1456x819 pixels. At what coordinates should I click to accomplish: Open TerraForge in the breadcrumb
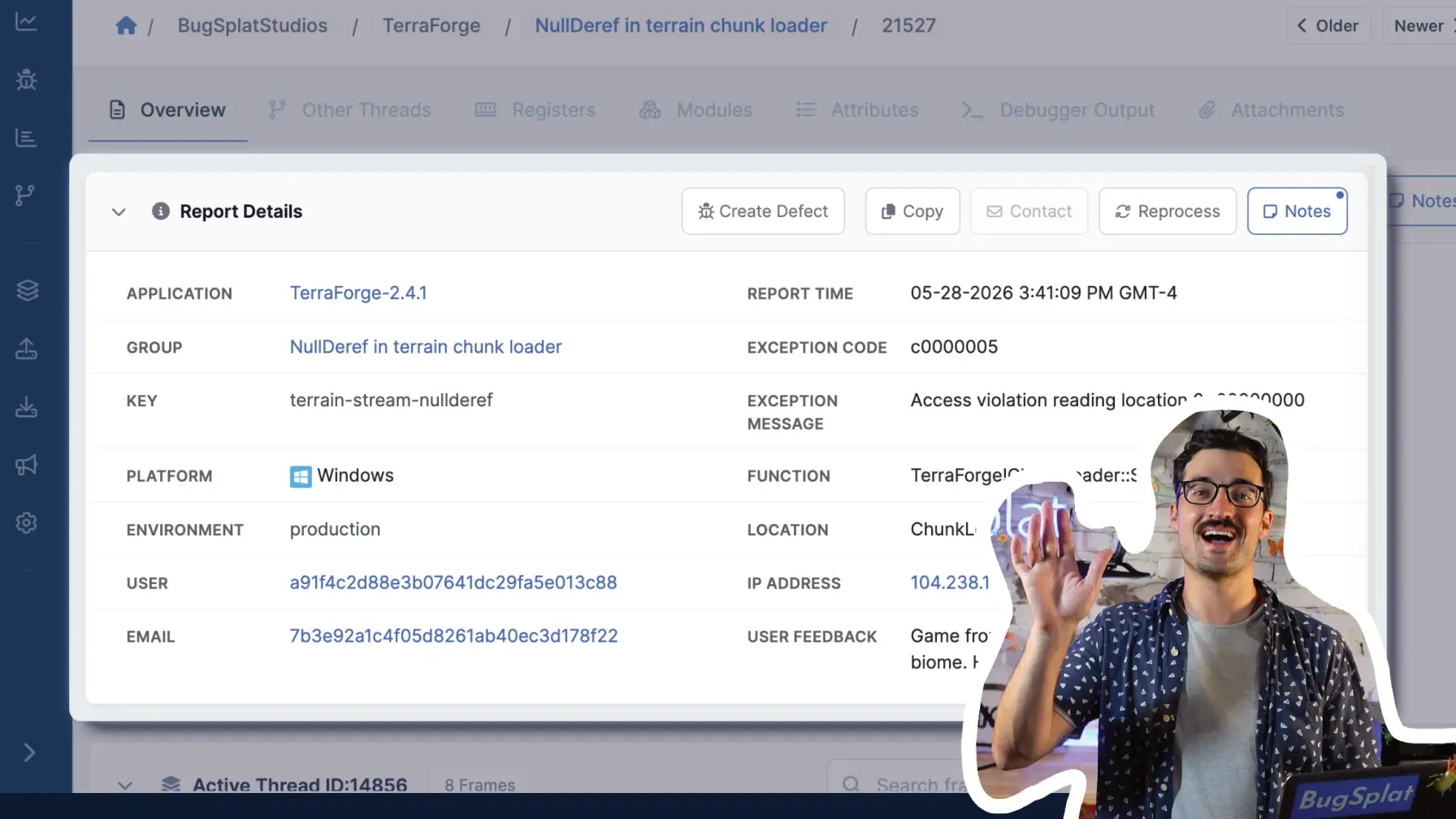click(x=431, y=26)
